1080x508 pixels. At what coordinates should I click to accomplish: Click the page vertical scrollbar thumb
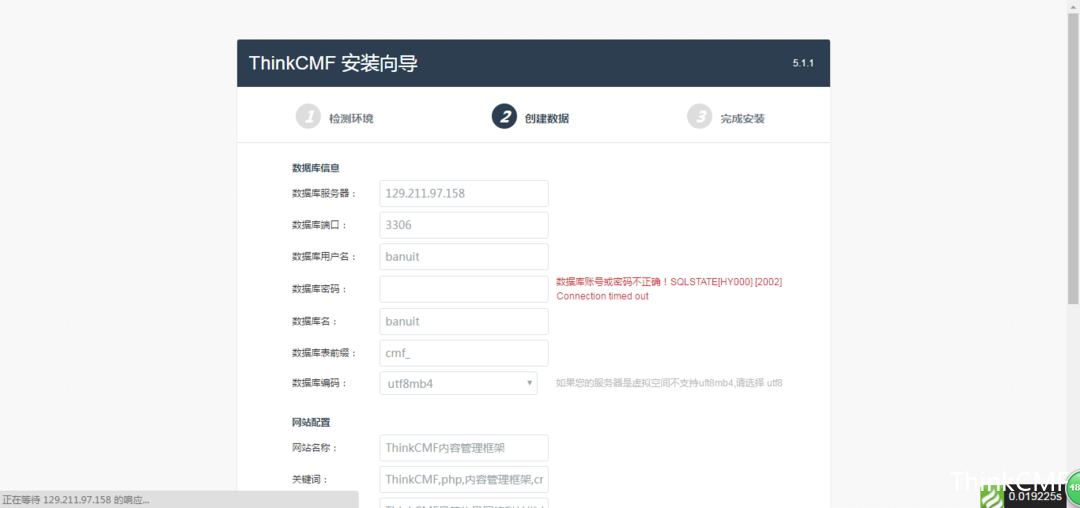1073,158
